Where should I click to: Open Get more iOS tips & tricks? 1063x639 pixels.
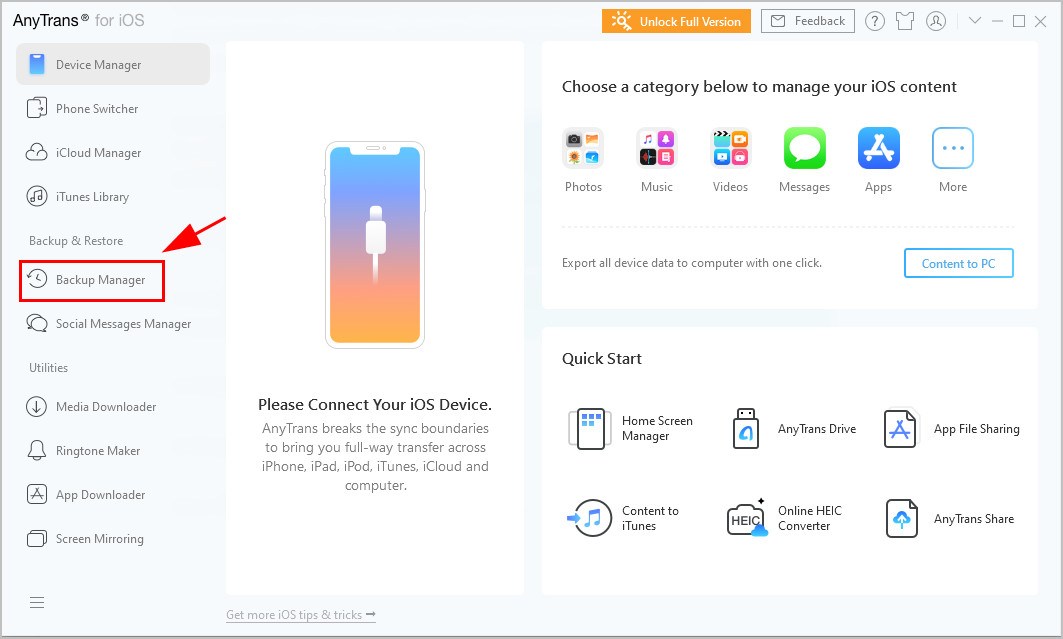pos(300,616)
